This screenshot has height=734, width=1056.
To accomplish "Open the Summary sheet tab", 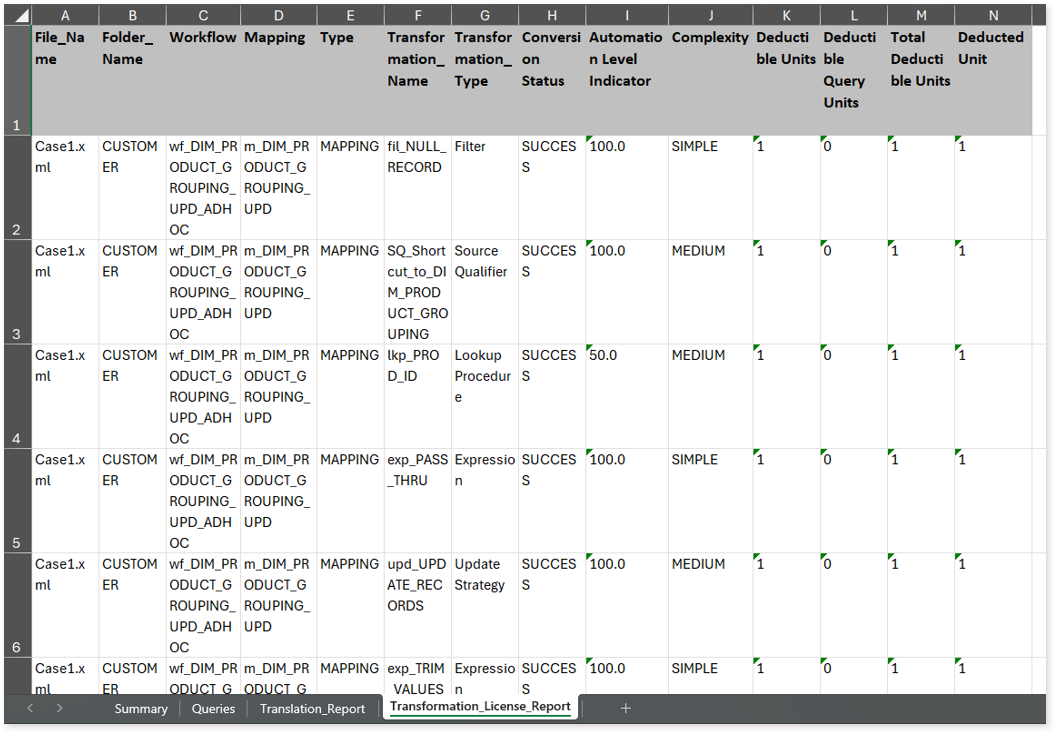I will (141, 708).
